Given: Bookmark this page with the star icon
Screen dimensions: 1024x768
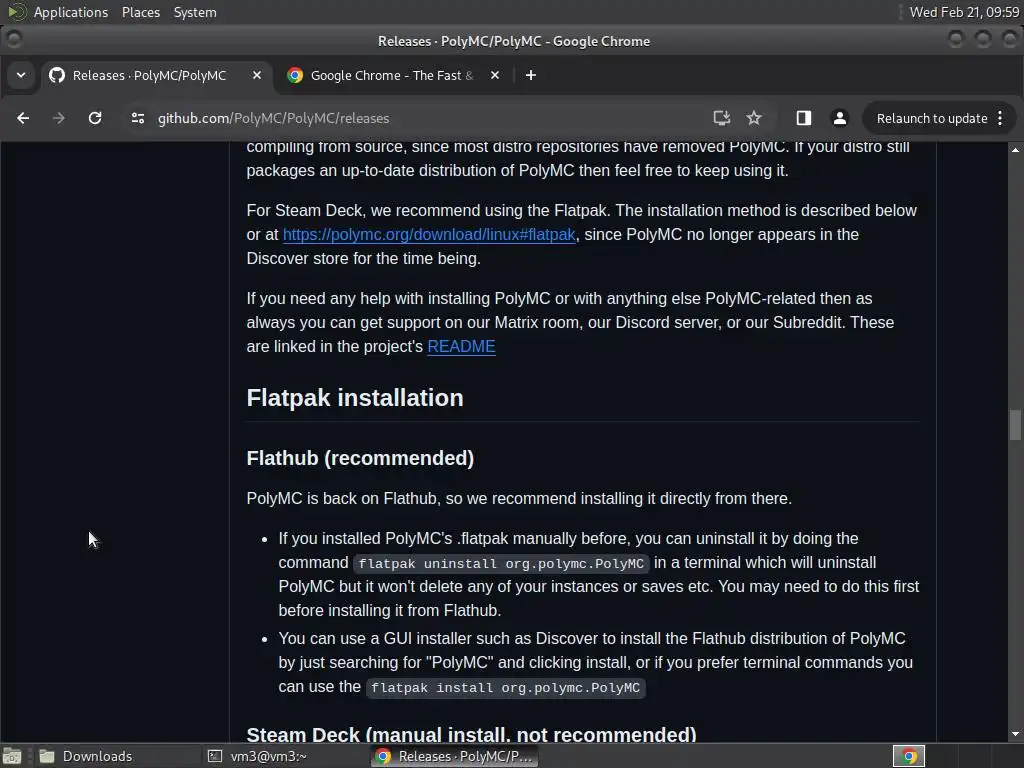Looking at the screenshot, I should 754,118.
